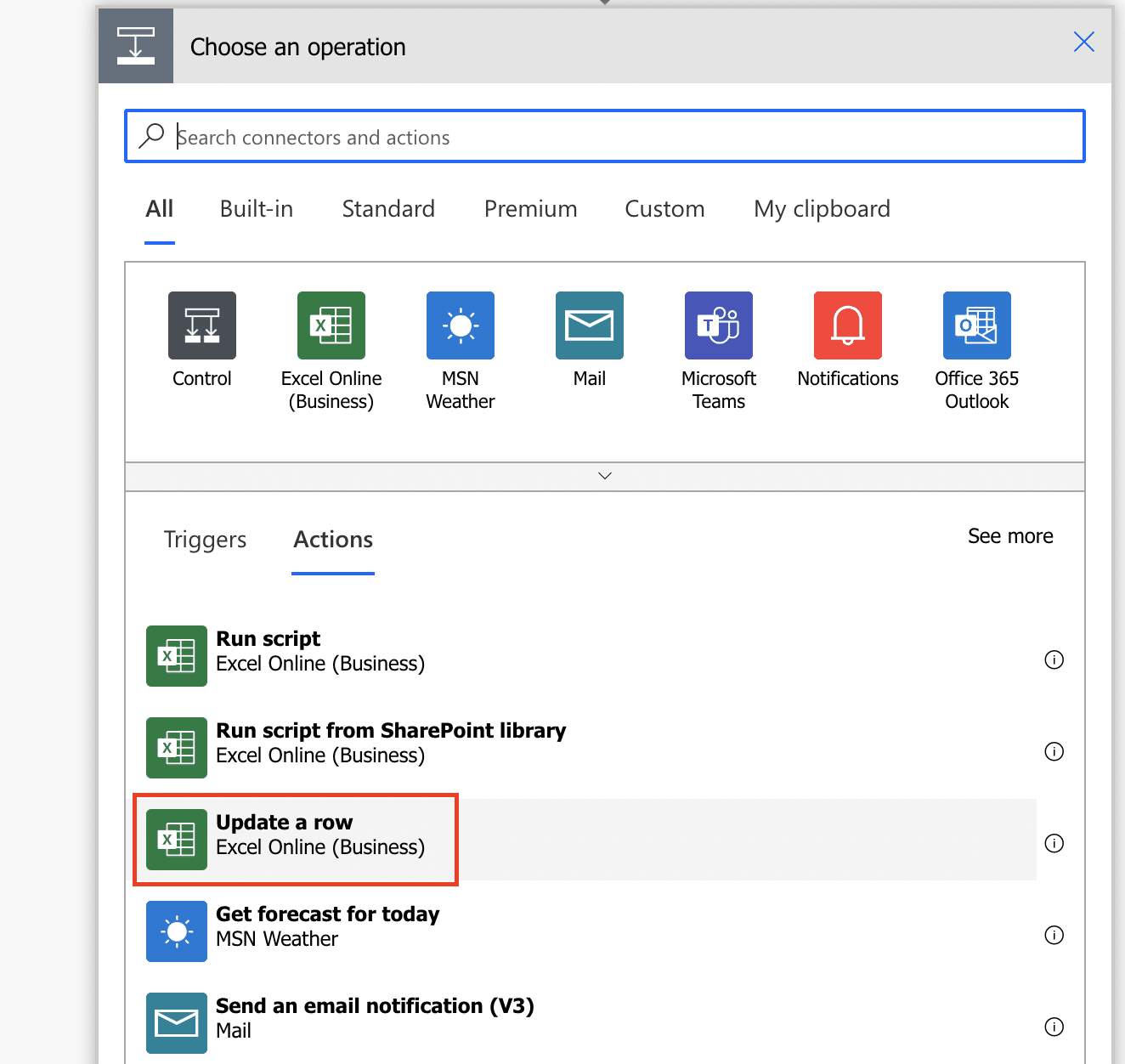
Task: View info for Get forecast for today
Action: point(1054,935)
